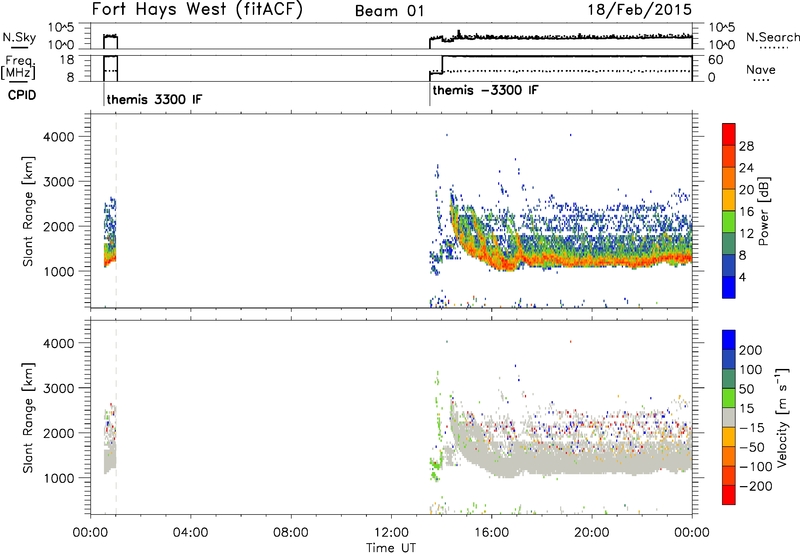
Task: Click the '20:00' time tick label
Action: [x=592, y=533]
